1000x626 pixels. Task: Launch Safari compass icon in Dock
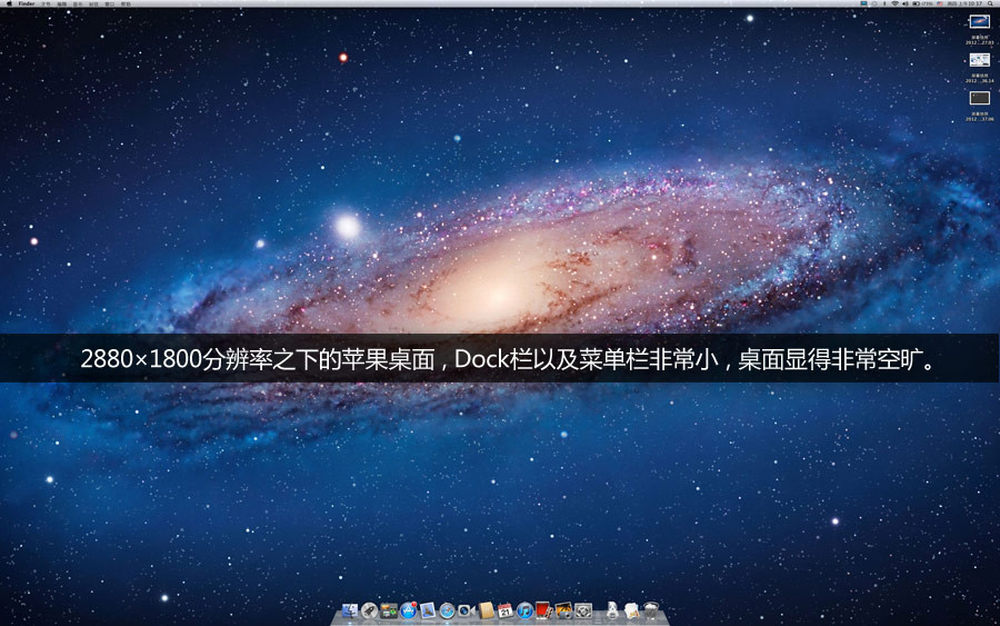447,611
